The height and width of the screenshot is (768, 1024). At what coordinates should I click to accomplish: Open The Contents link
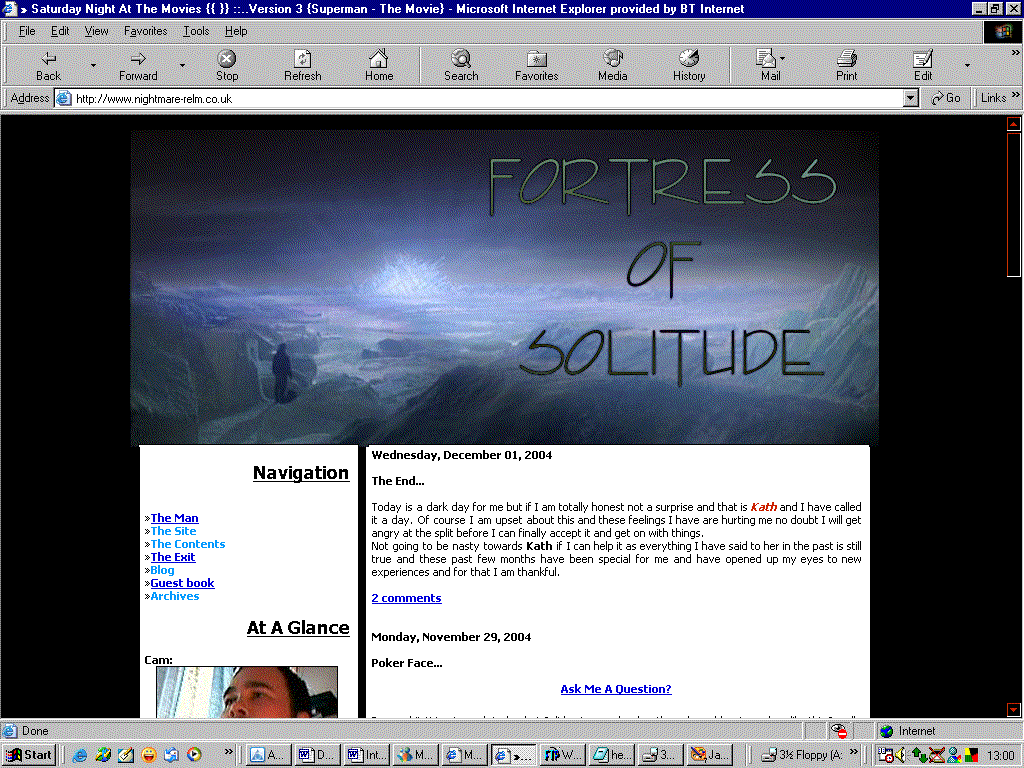tap(187, 544)
